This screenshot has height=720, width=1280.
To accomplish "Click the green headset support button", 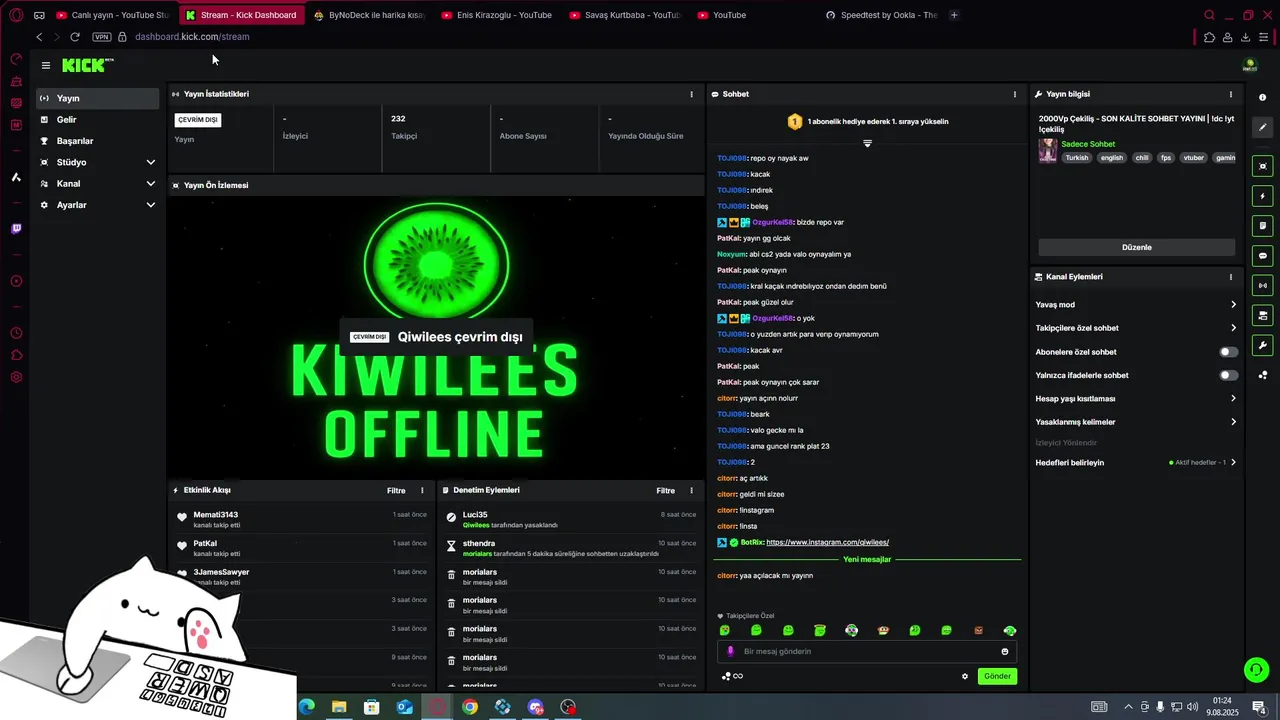I will point(1255,669).
